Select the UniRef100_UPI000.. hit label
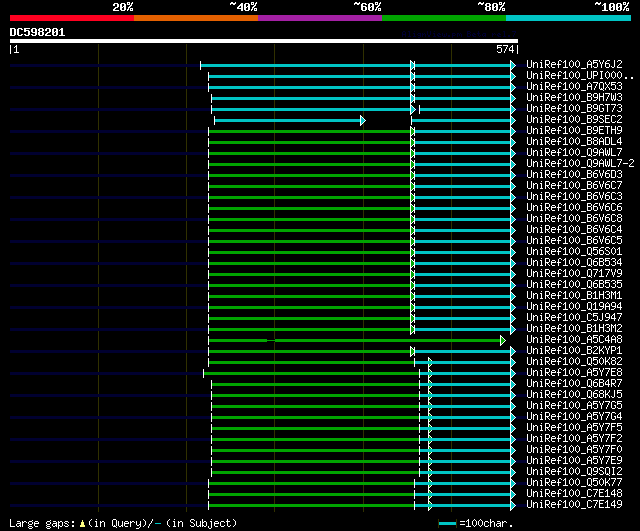The image size is (640, 531). [580, 76]
